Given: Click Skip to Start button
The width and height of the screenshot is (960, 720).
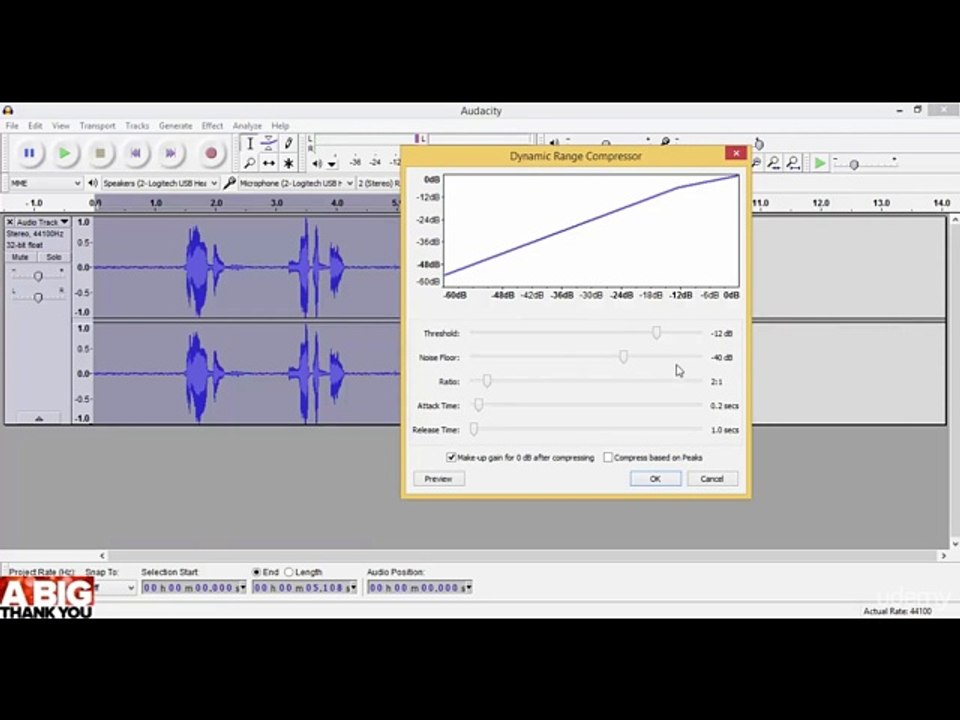Looking at the screenshot, I should 135,153.
